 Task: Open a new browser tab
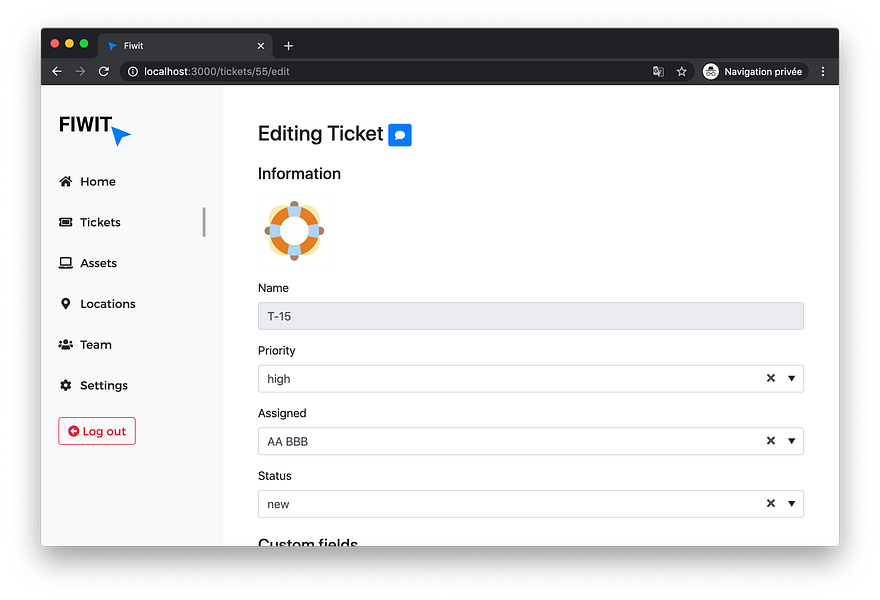coord(288,46)
